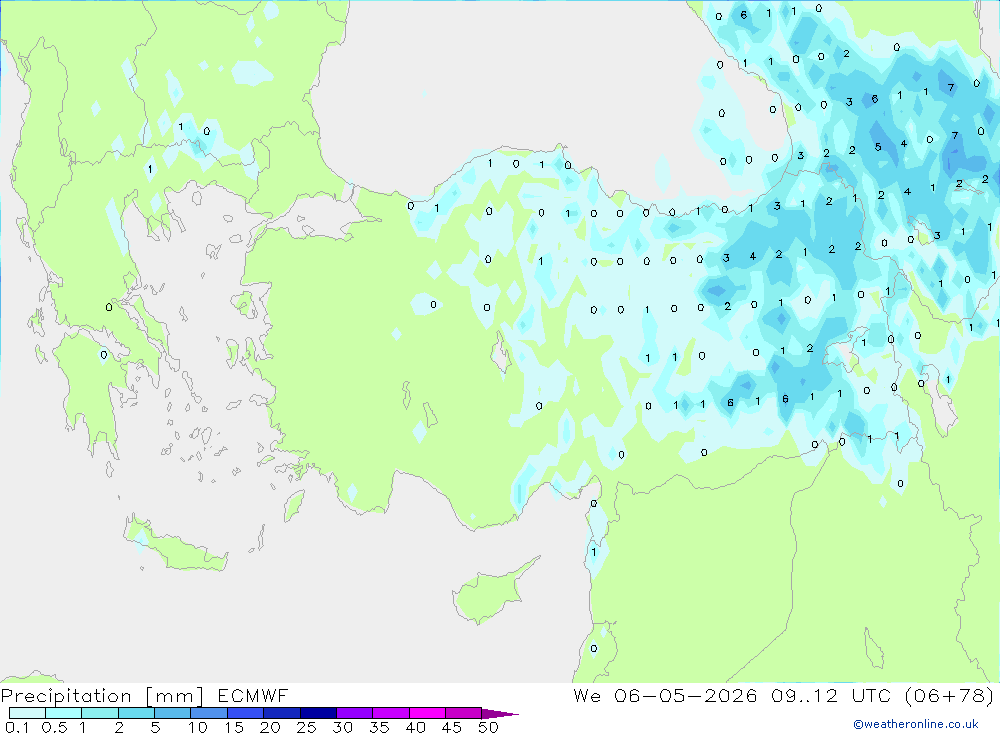This screenshot has height=733, width=1000.
Task: Click the 'ECMWF' model label
Action: (253, 695)
